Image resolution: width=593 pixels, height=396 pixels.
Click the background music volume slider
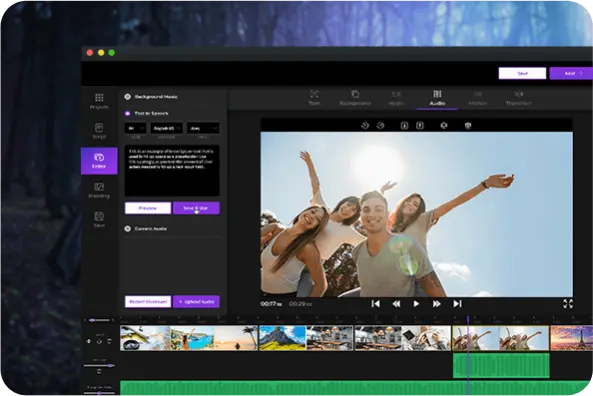[99, 393]
